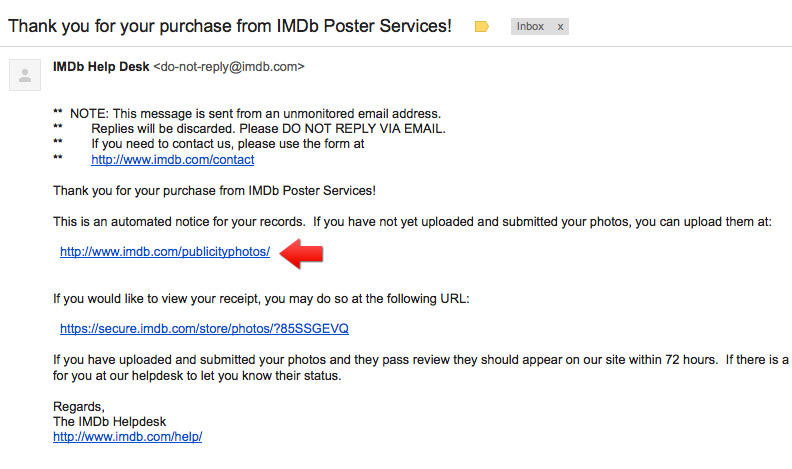Open the imdb.com/contact link

click(x=172, y=160)
